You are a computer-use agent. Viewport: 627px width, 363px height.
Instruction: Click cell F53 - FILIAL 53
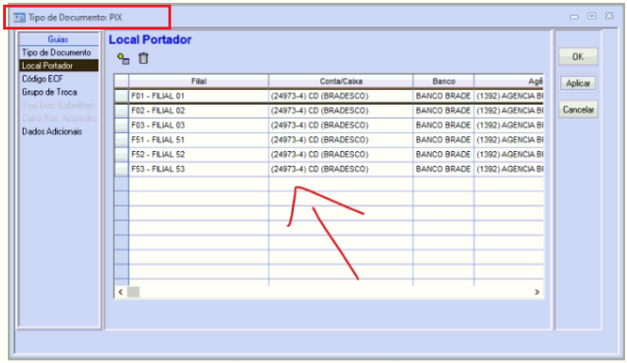(199, 169)
